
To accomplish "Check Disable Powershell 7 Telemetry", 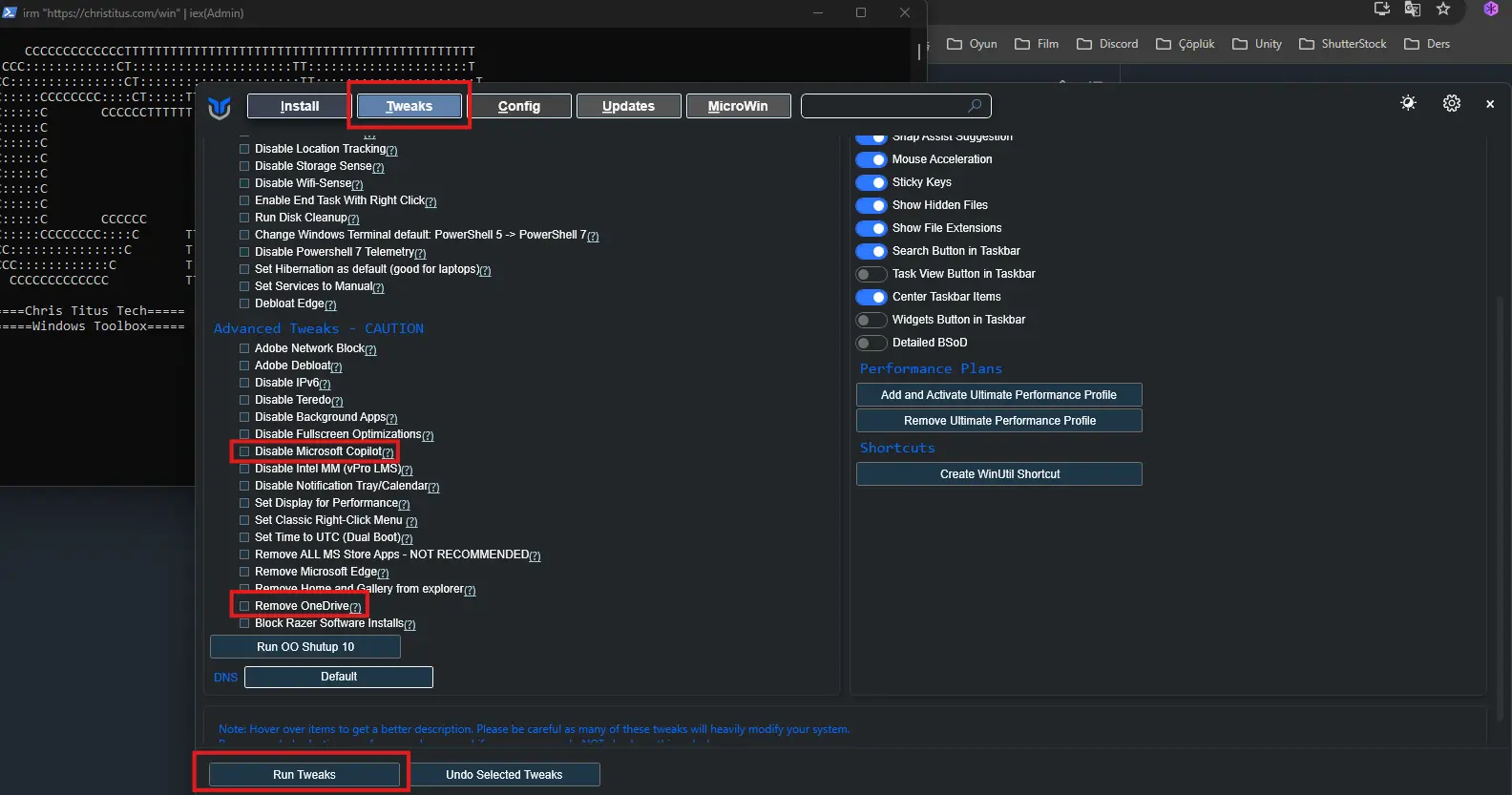I will click(x=244, y=252).
